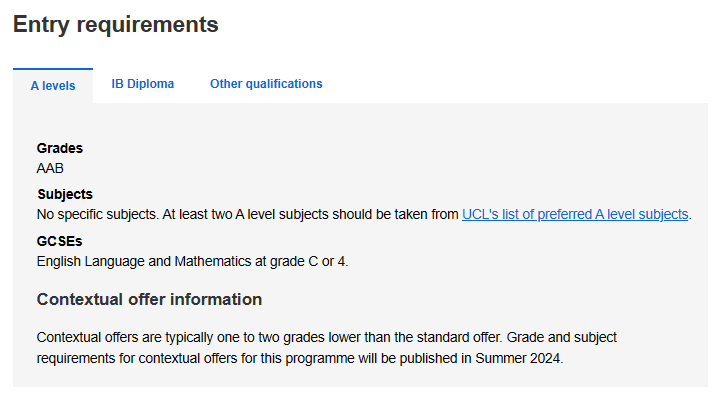Switch to the IB Diploma tab

click(x=143, y=84)
